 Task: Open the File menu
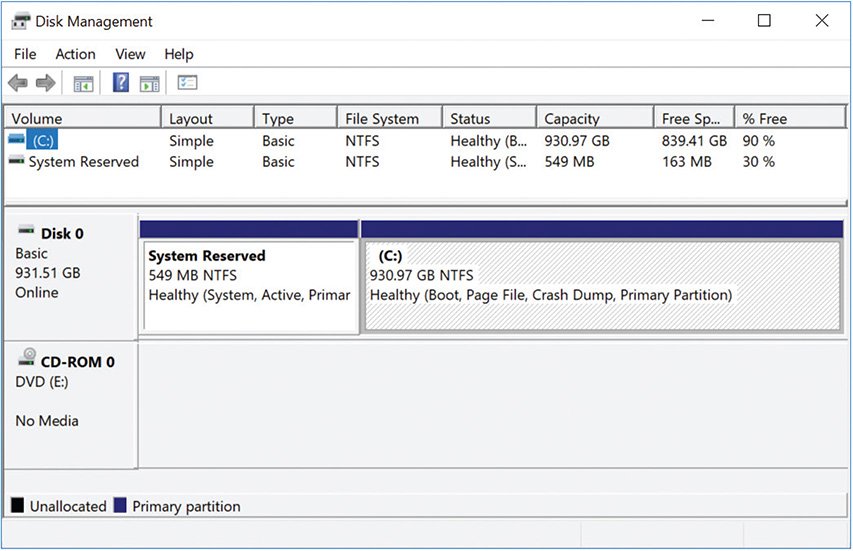(x=25, y=54)
